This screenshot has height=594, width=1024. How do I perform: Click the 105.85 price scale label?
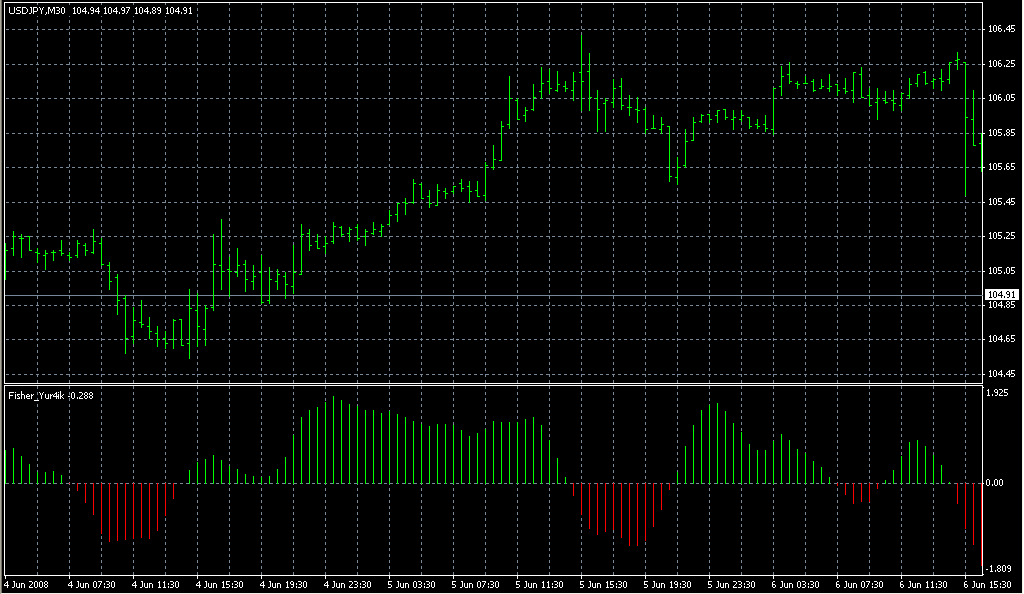(x=1002, y=133)
